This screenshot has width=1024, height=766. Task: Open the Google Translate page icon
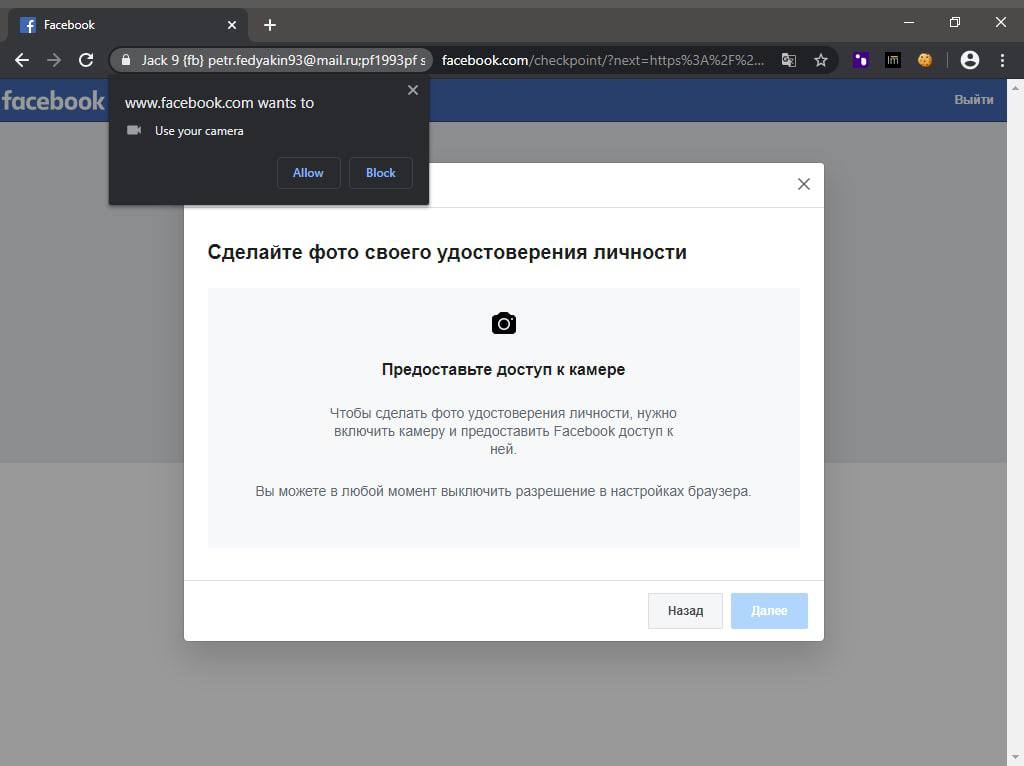coord(789,61)
